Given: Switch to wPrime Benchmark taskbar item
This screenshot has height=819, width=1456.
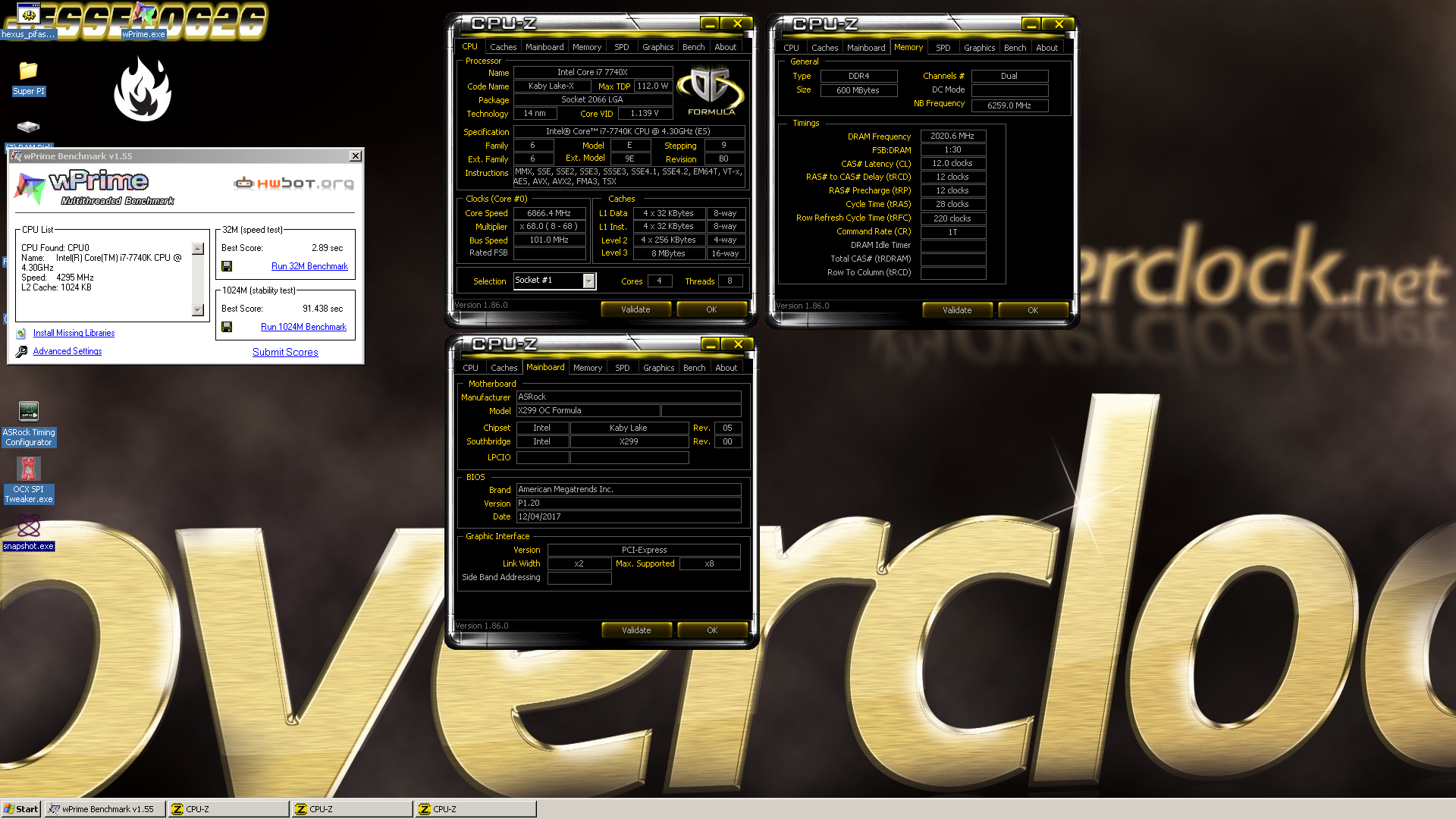Looking at the screenshot, I should pos(105,809).
